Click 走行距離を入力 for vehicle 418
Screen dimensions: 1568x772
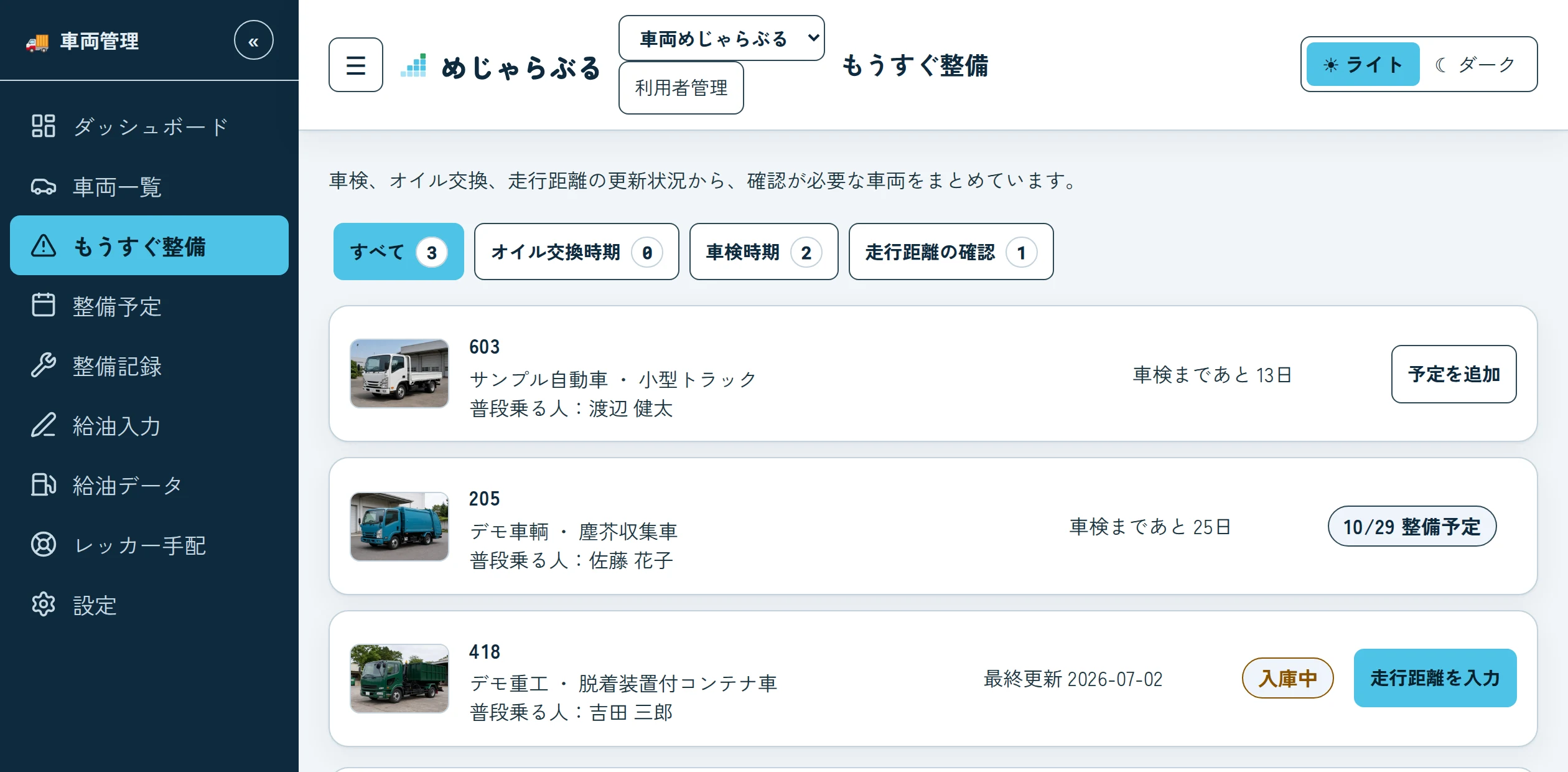click(x=1435, y=678)
